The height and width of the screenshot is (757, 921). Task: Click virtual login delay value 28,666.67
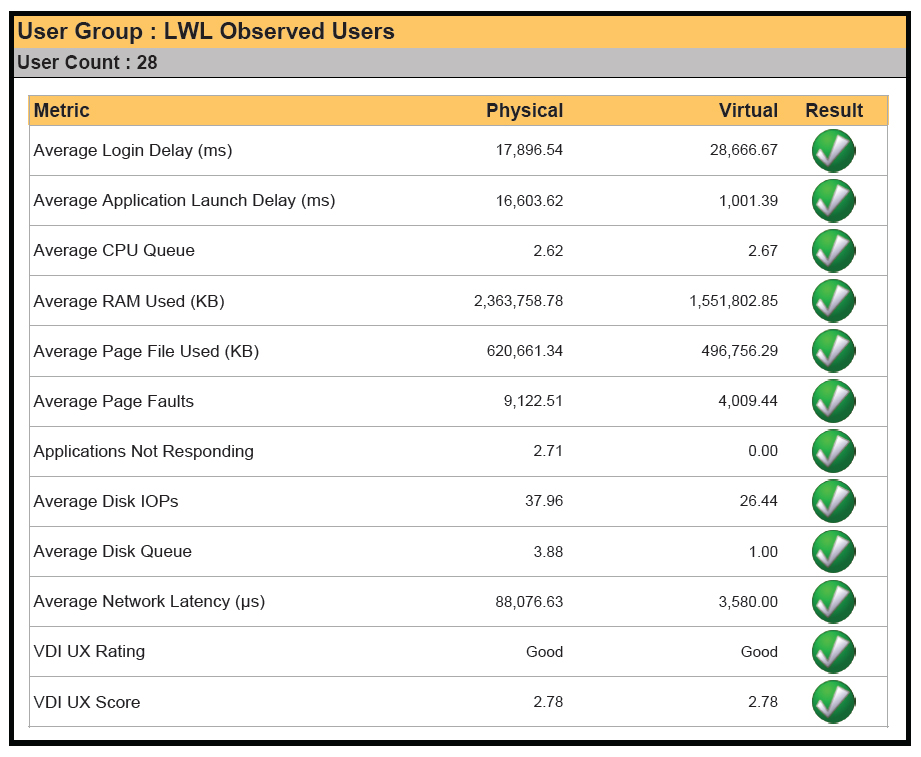pyautogui.click(x=744, y=150)
